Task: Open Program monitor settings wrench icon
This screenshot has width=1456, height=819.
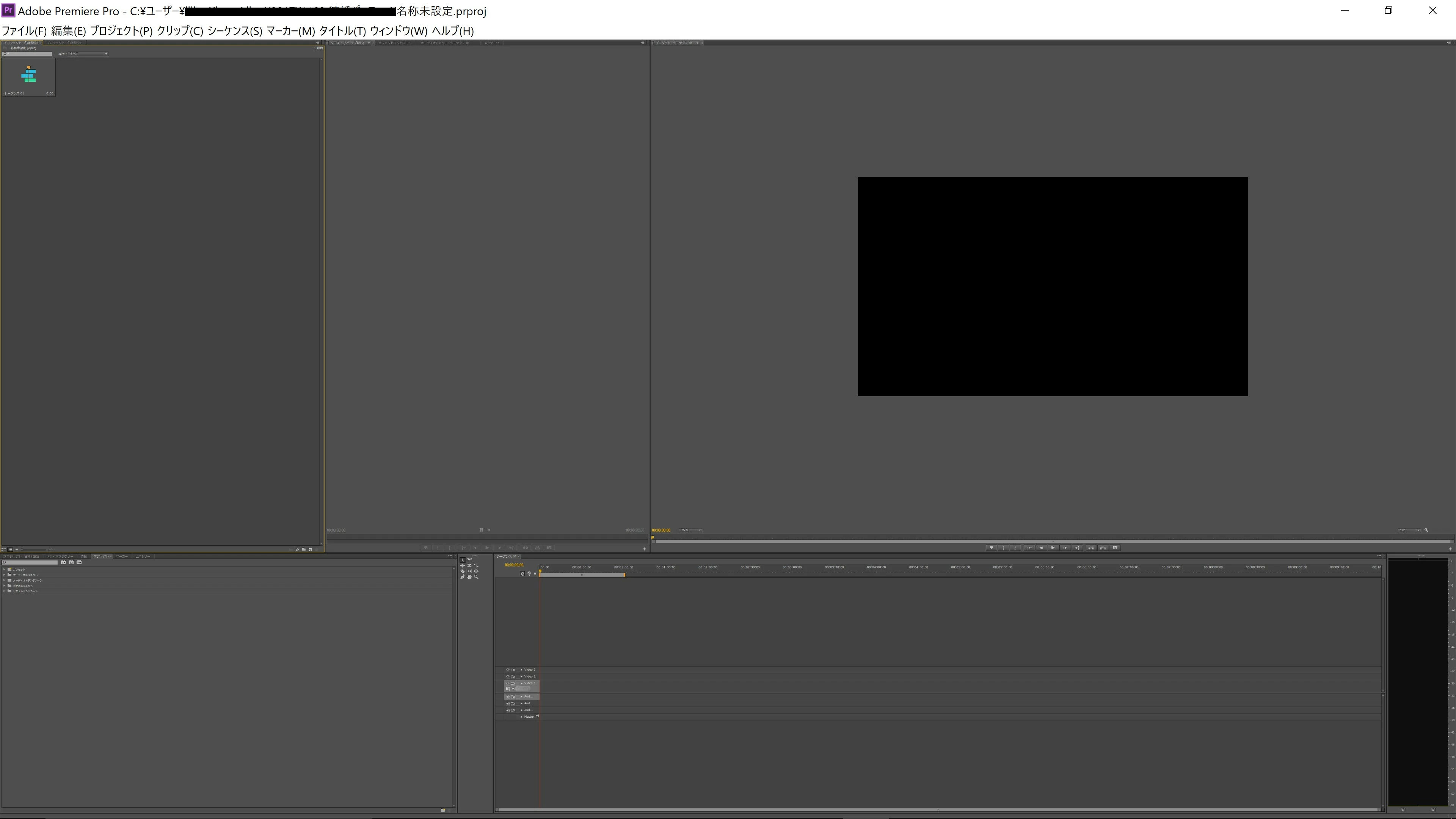Action: coord(1426,530)
